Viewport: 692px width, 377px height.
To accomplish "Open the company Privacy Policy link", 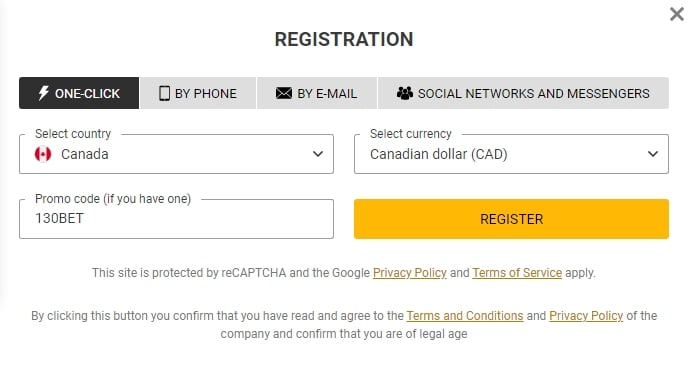I will click(x=586, y=316).
